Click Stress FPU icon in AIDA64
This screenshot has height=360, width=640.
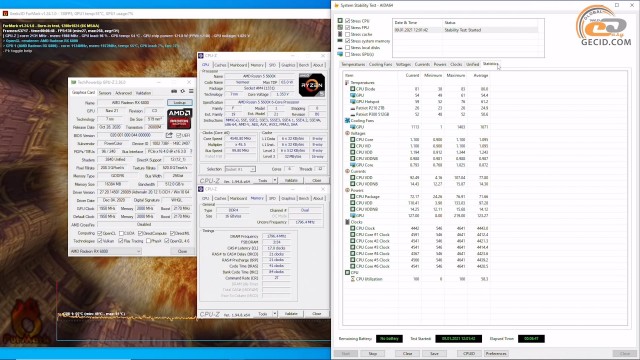coord(340,27)
